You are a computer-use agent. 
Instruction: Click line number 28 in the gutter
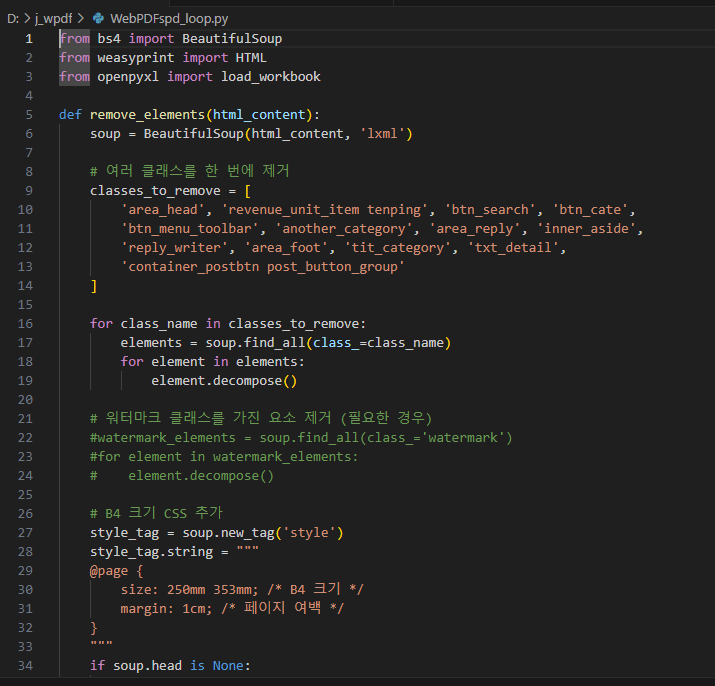tap(25, 552)
